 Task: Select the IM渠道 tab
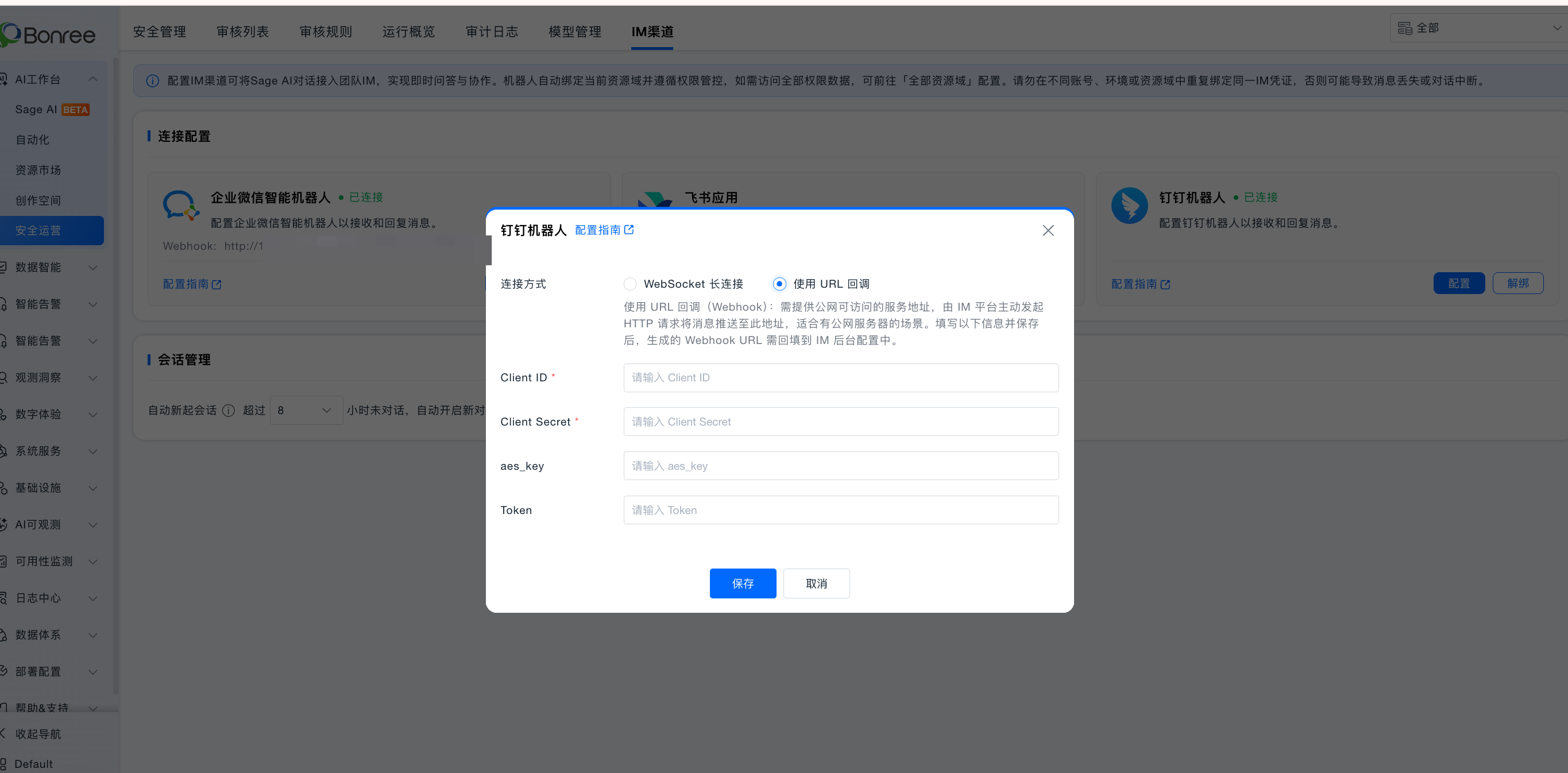click(652, 32)
